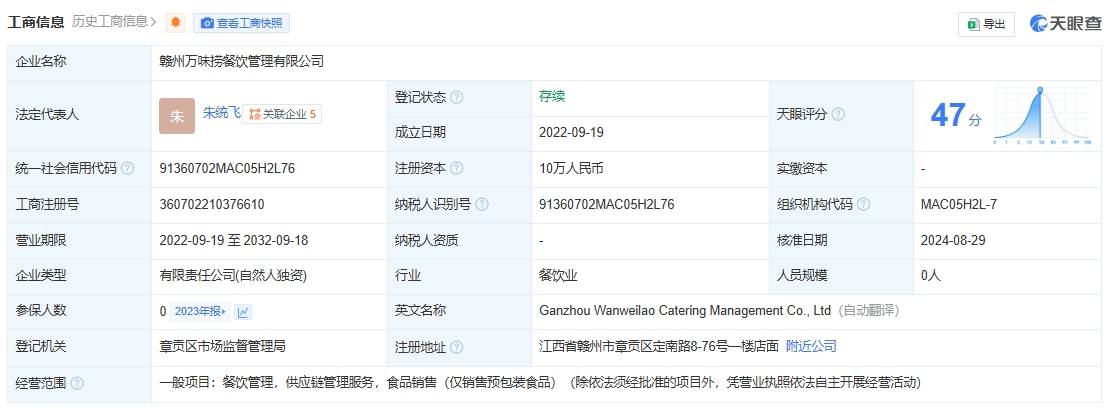Screen dimensions: 1111x410
Task: Click help icon next to 注册地址
Action: tap(457, 347)
